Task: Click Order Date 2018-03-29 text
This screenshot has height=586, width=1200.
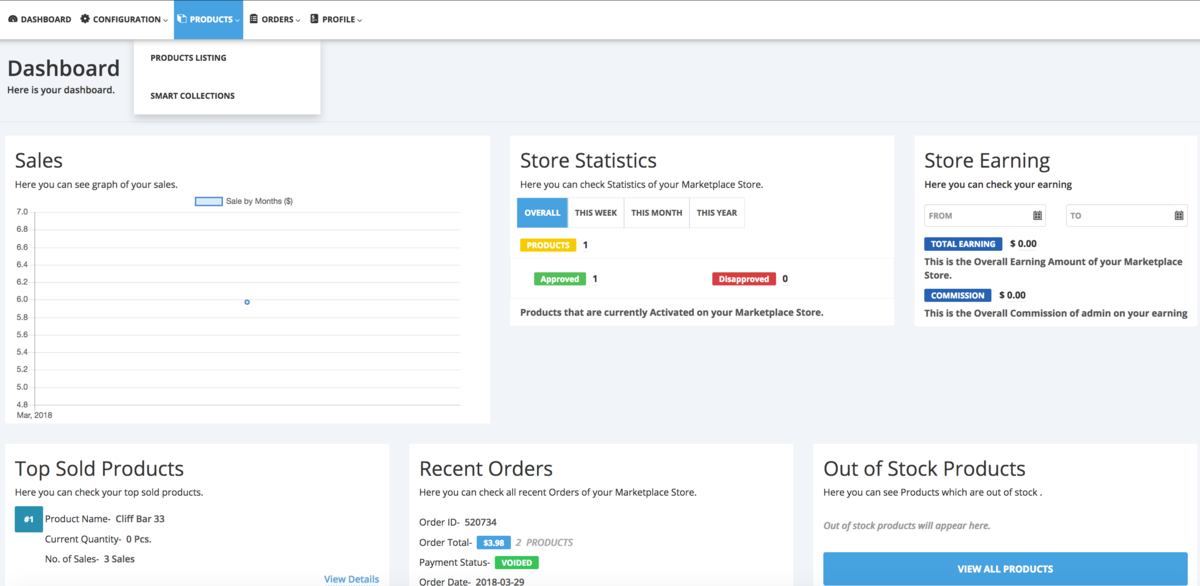Action: coord(471,582)
